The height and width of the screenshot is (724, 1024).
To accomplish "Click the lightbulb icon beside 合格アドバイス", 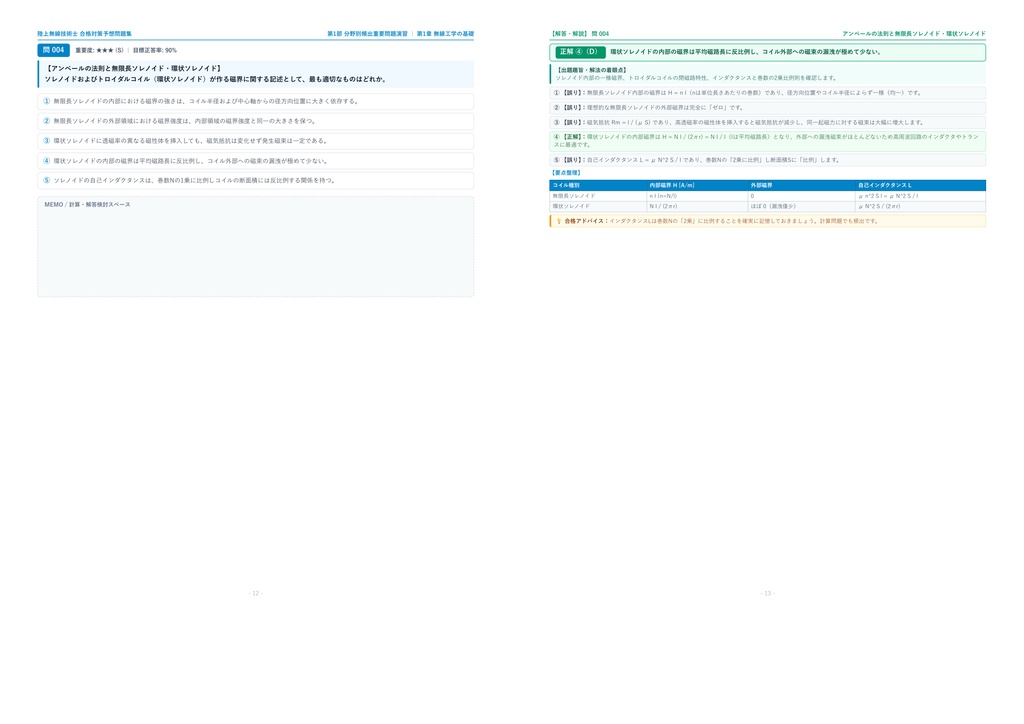I will [559, 221].
